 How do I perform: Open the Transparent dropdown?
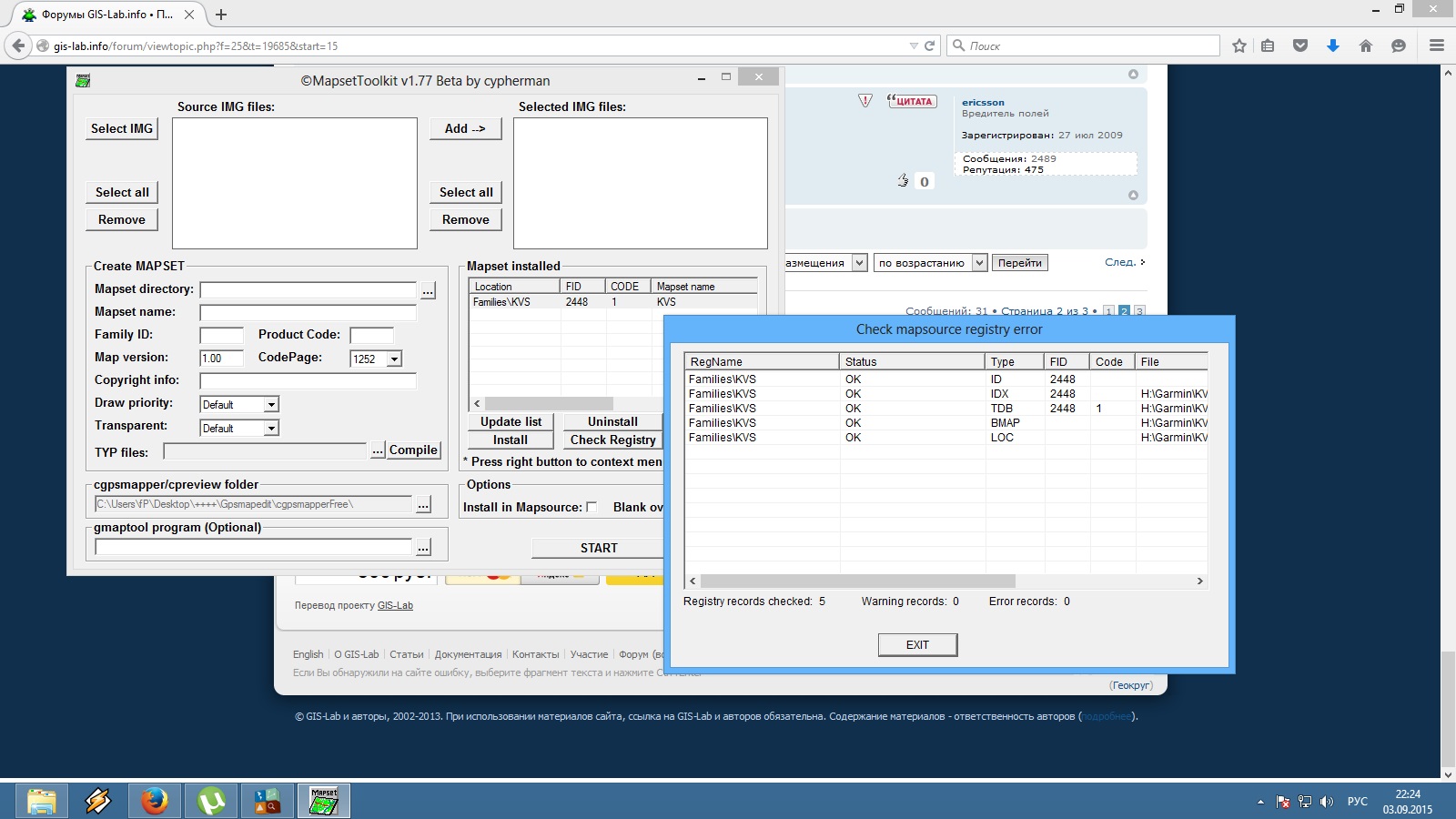270,429
